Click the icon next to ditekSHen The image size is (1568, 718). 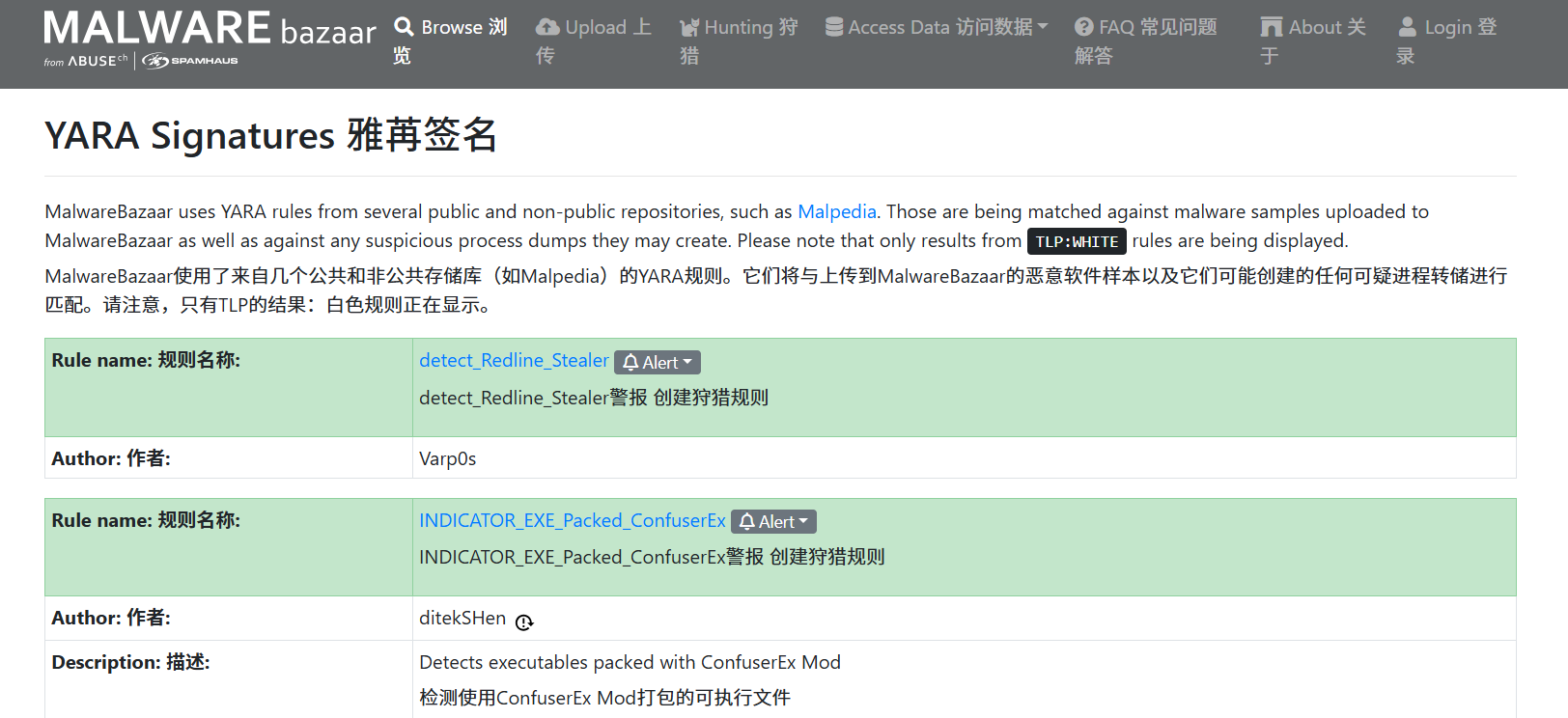(x=524, y=622)
